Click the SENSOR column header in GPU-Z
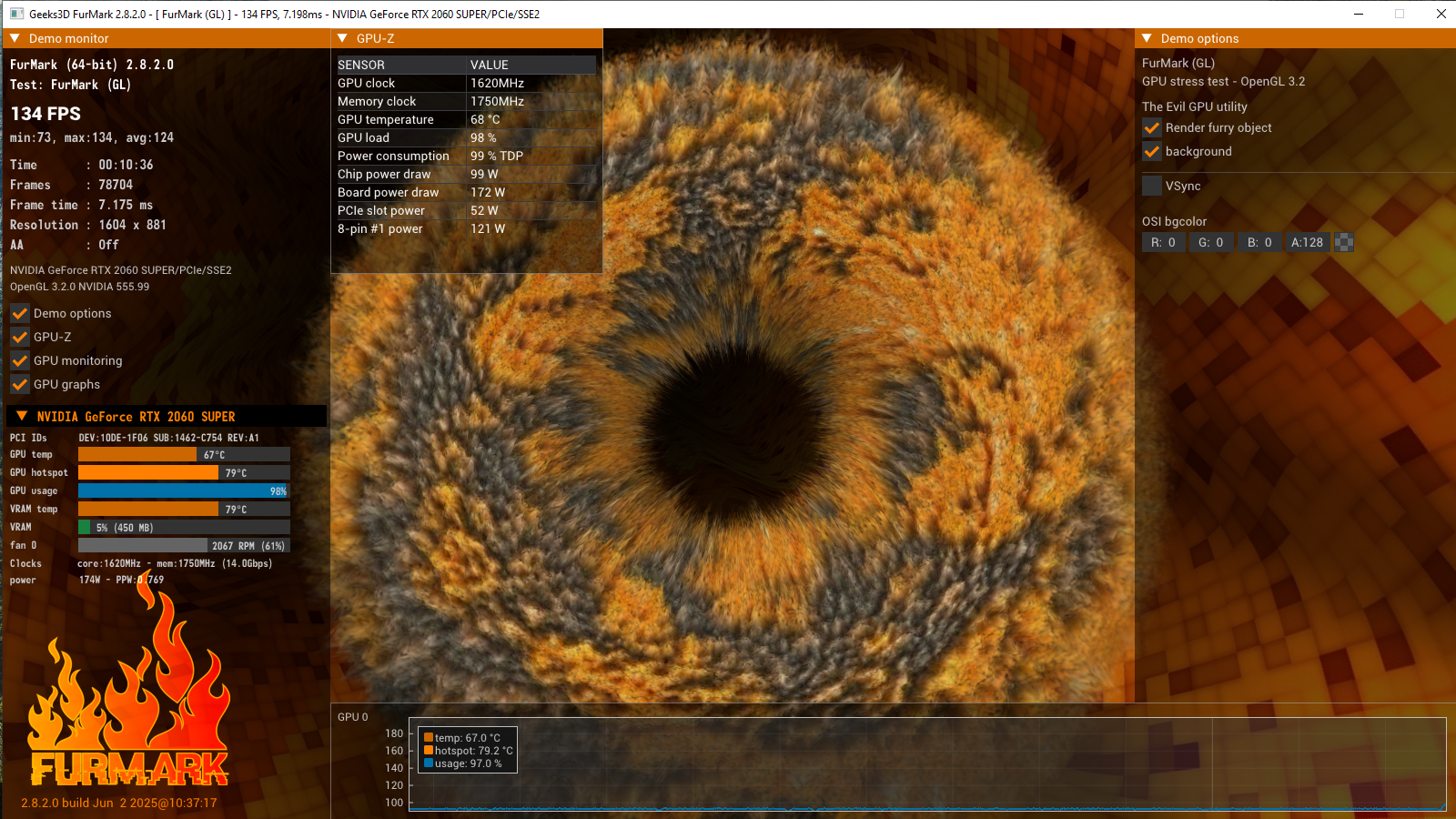 point(401,65)
